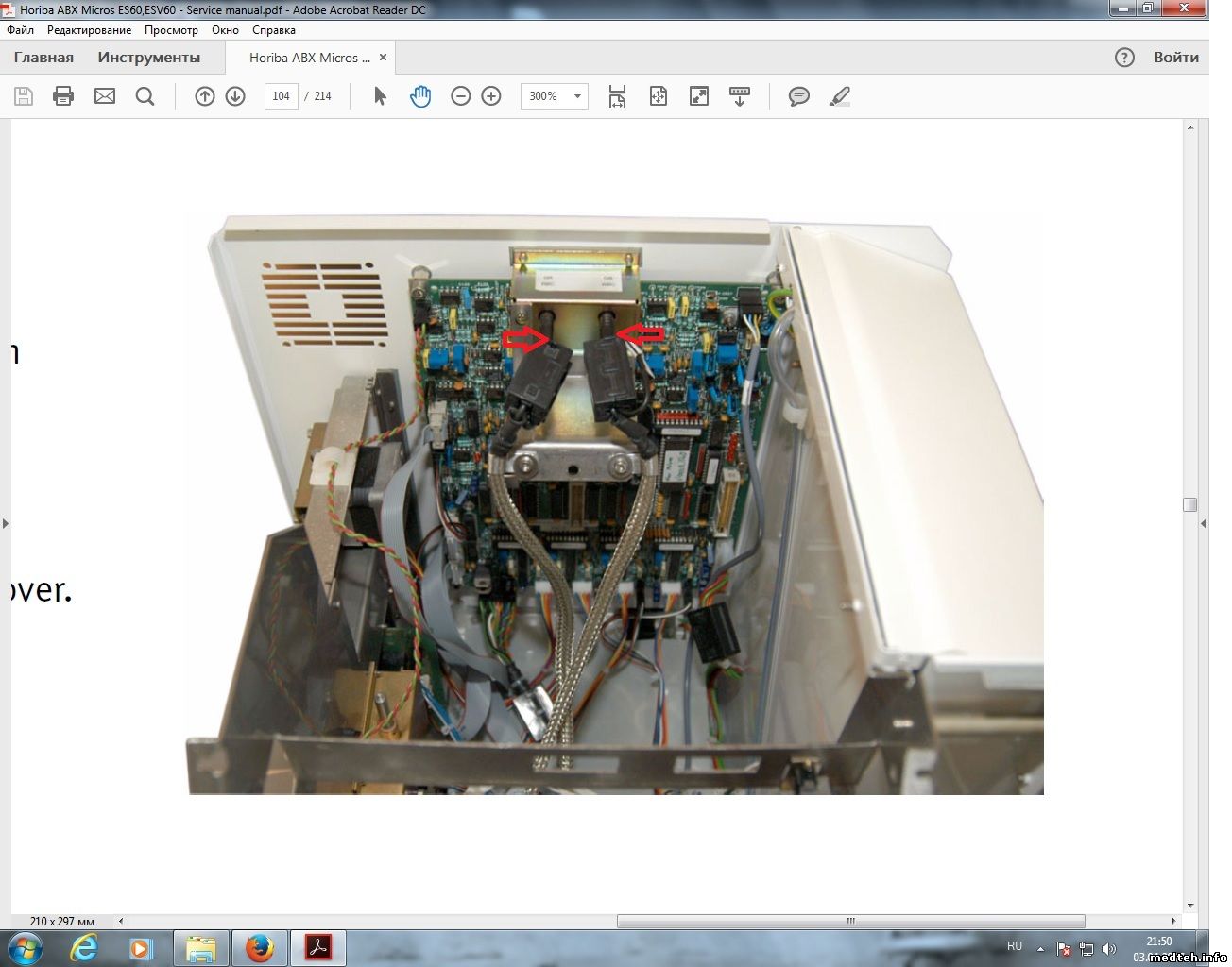Go to next page arrow
Screen dimensions: 1232x967
pos(235,96)
